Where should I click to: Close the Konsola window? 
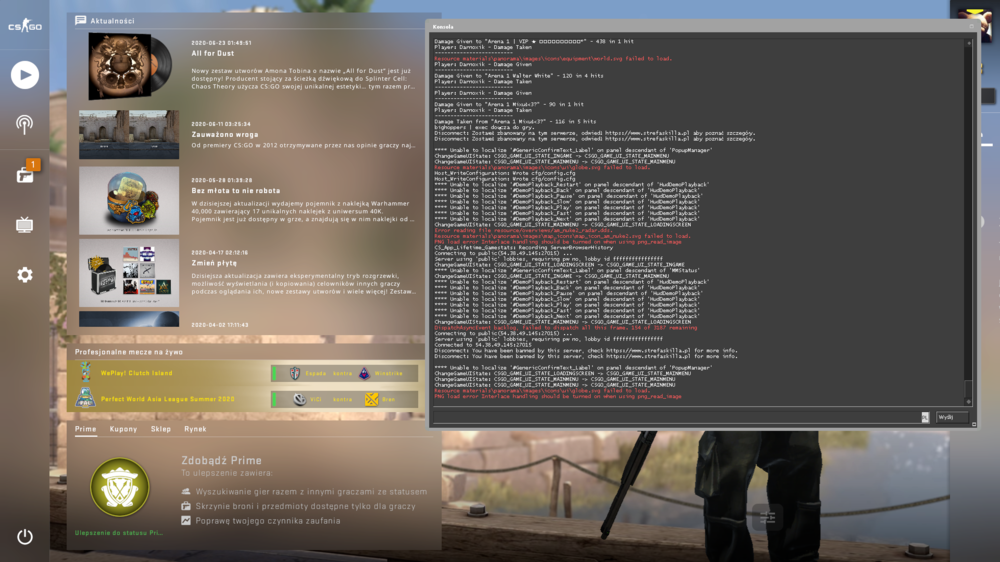click(x=971, y=27)
